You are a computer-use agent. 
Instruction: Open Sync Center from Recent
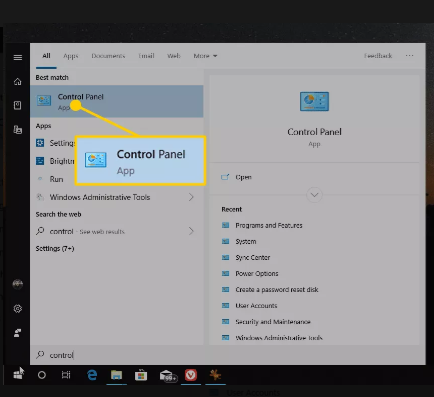pyautogui.click(x=253, y=257)
